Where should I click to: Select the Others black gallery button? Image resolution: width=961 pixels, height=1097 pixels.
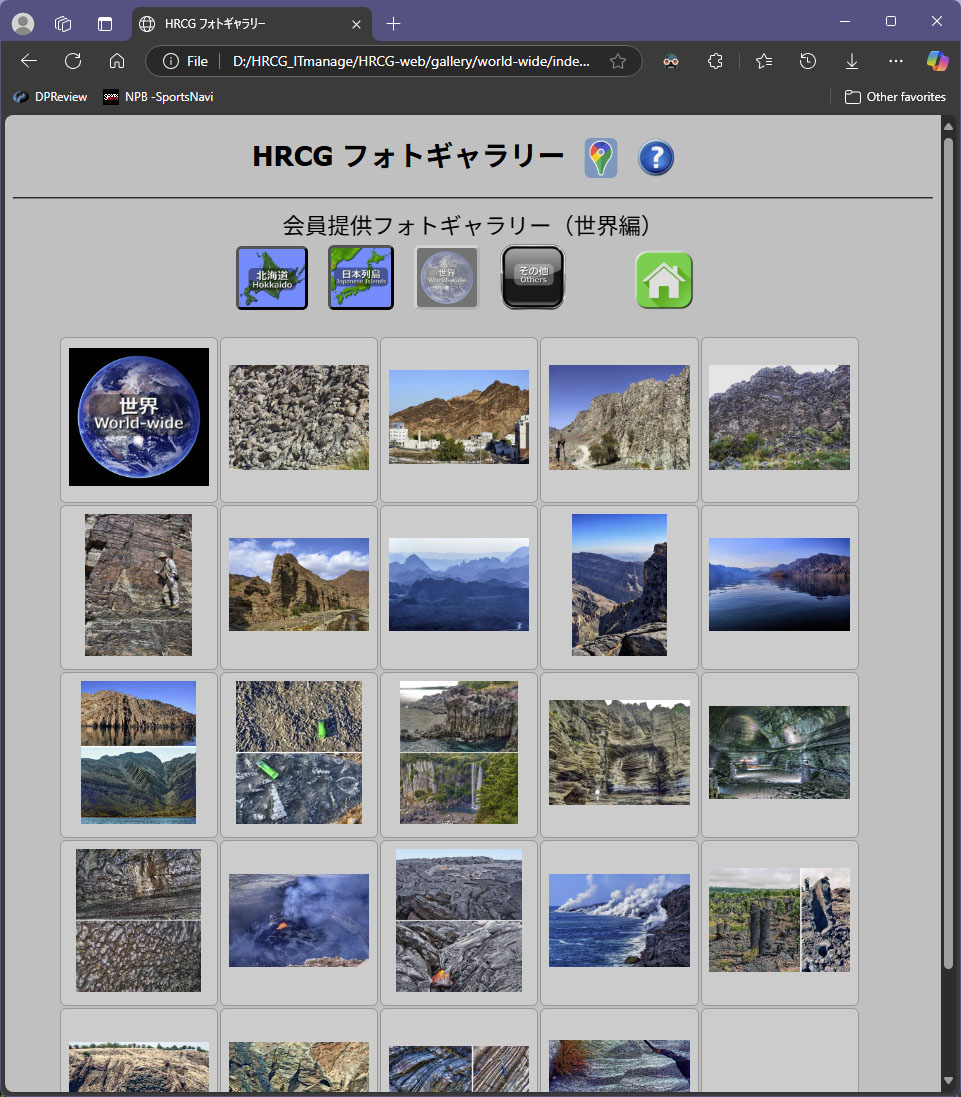coord(533,277)
